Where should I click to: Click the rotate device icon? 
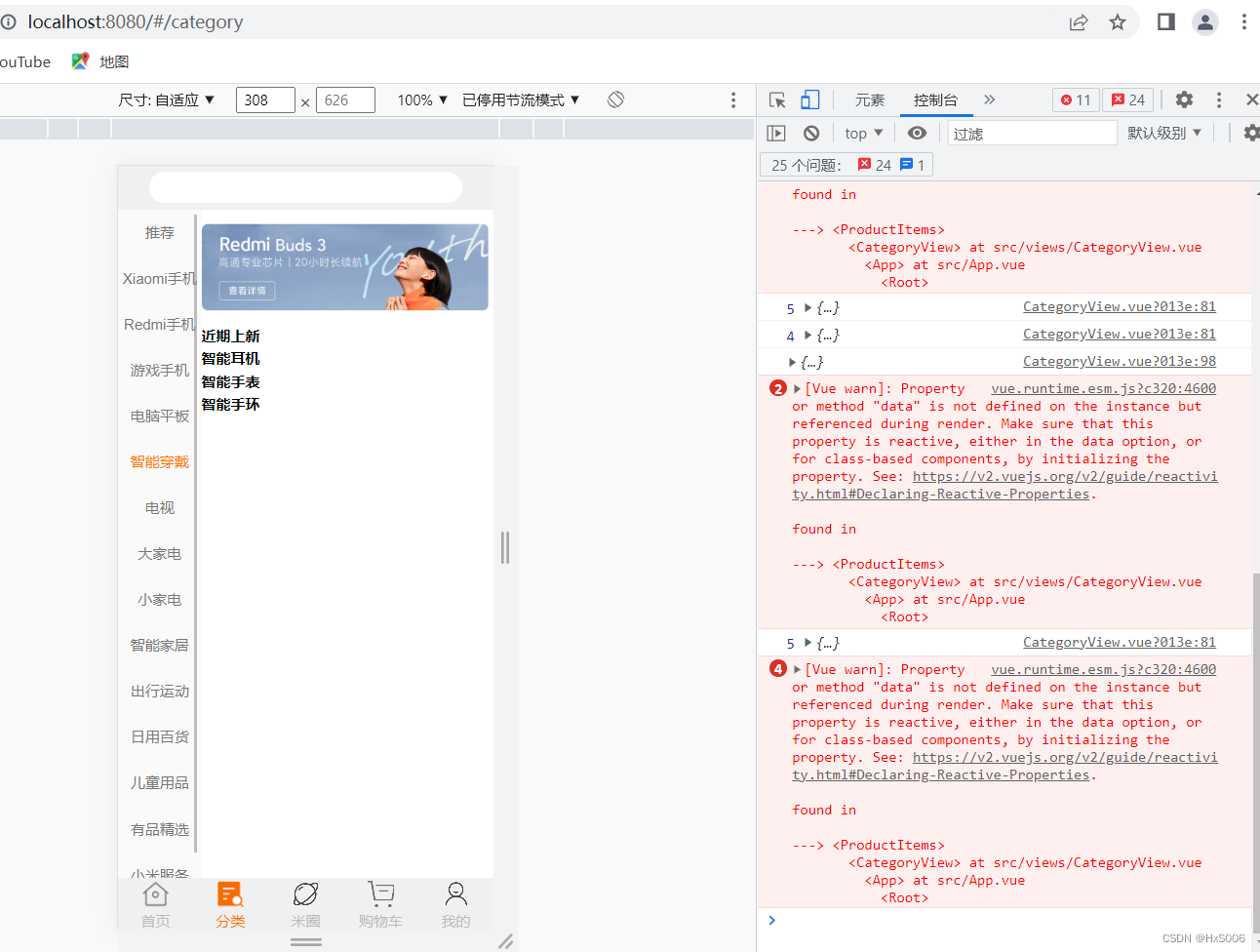pos(615,99)
